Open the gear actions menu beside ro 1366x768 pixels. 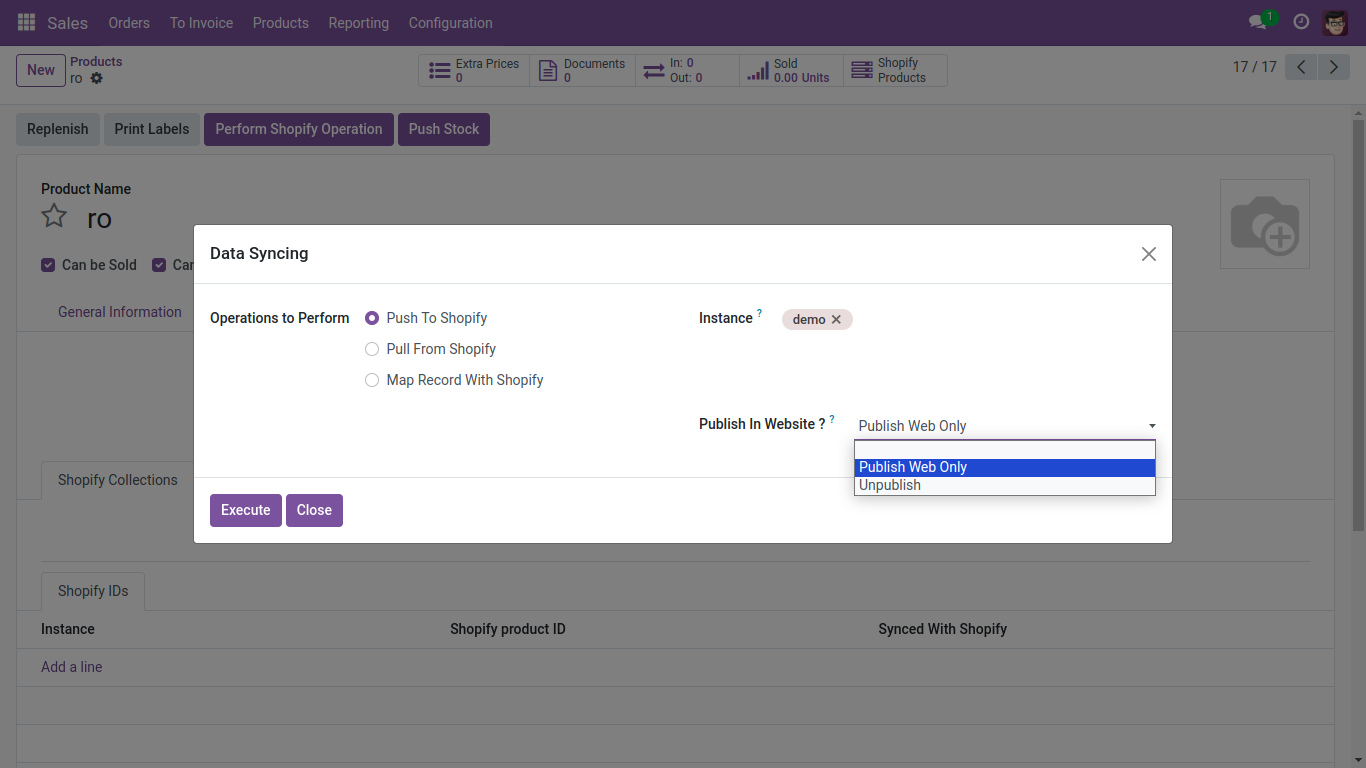point(97,78)
